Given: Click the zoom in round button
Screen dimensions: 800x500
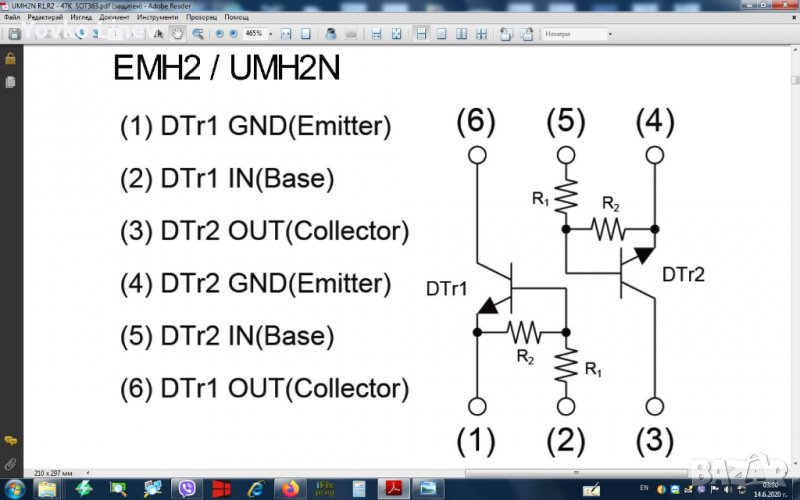Looking at the screenshot, I should tap(233, 33).
